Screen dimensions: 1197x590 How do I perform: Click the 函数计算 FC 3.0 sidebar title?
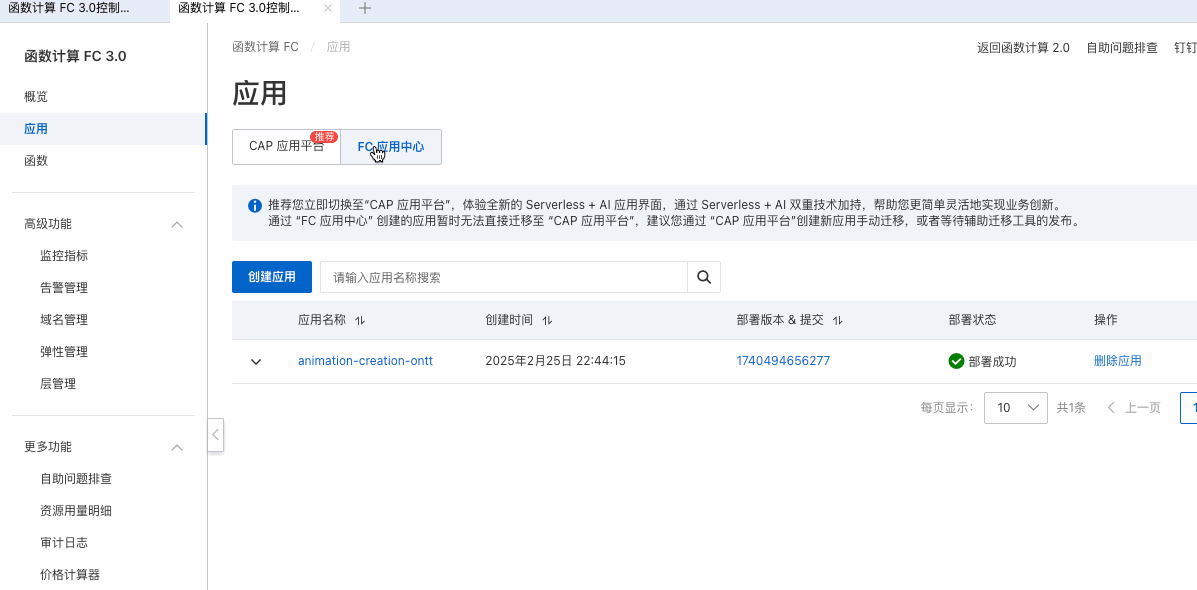pos(76,56)
